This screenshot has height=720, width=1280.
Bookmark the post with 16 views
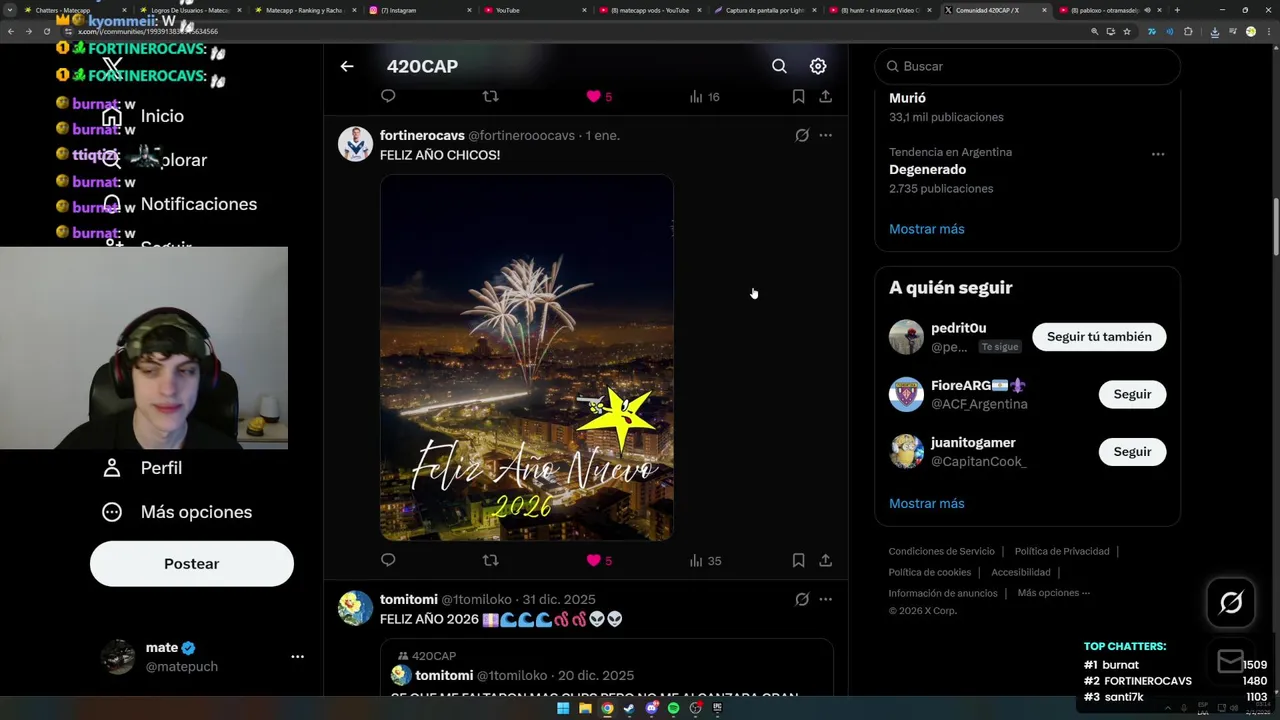click(798, 96)
